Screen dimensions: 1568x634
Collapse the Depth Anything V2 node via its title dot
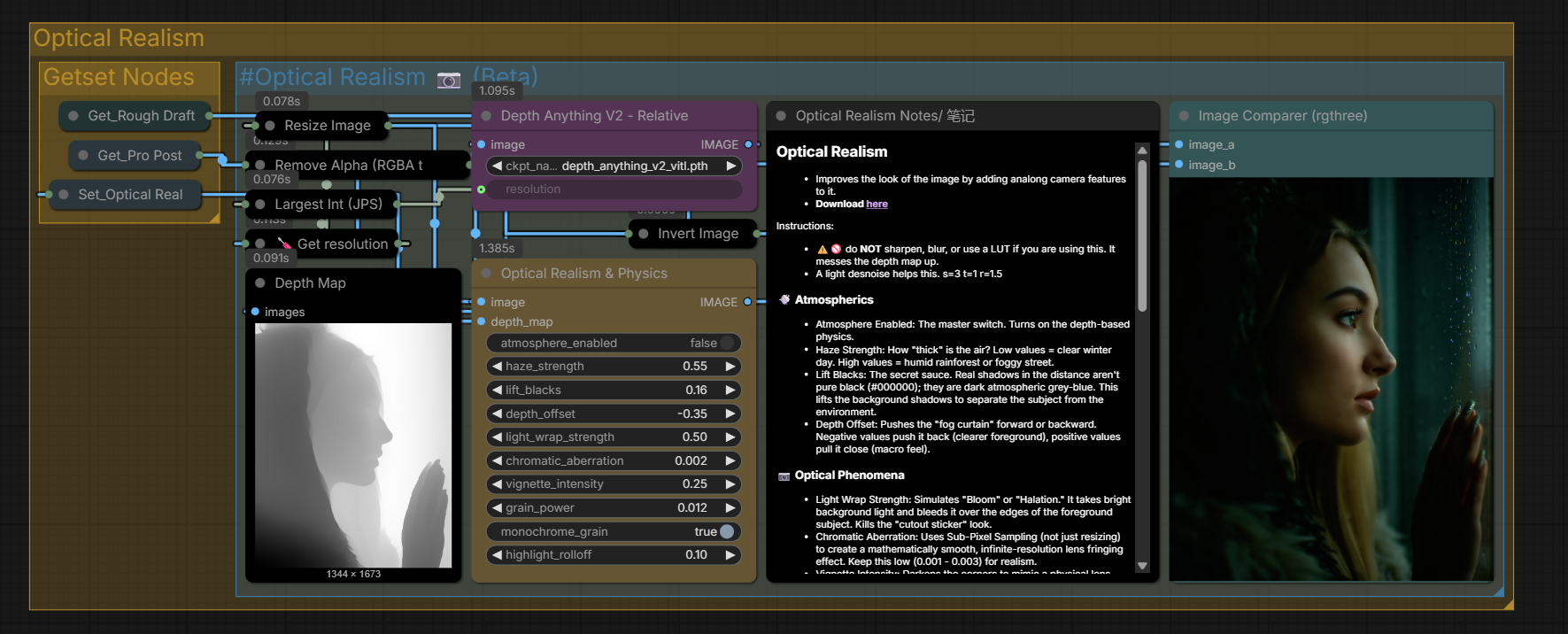pos(486,116)
